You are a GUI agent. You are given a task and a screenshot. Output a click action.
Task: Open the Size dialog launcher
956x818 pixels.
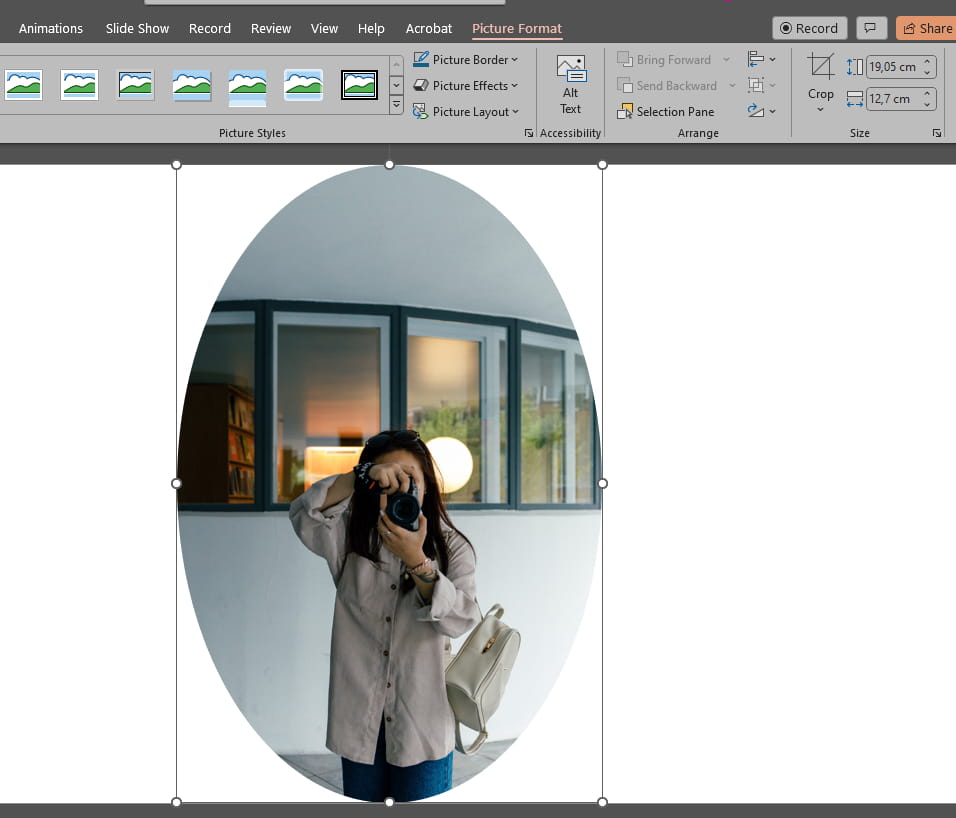(936, 133)
